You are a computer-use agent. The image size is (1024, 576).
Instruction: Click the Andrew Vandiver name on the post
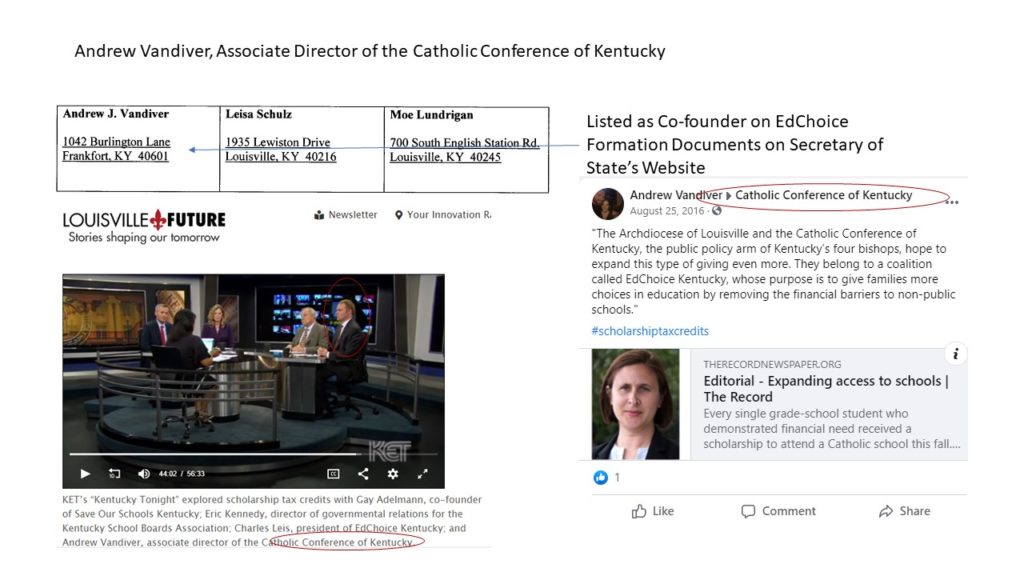coord(675,195)
